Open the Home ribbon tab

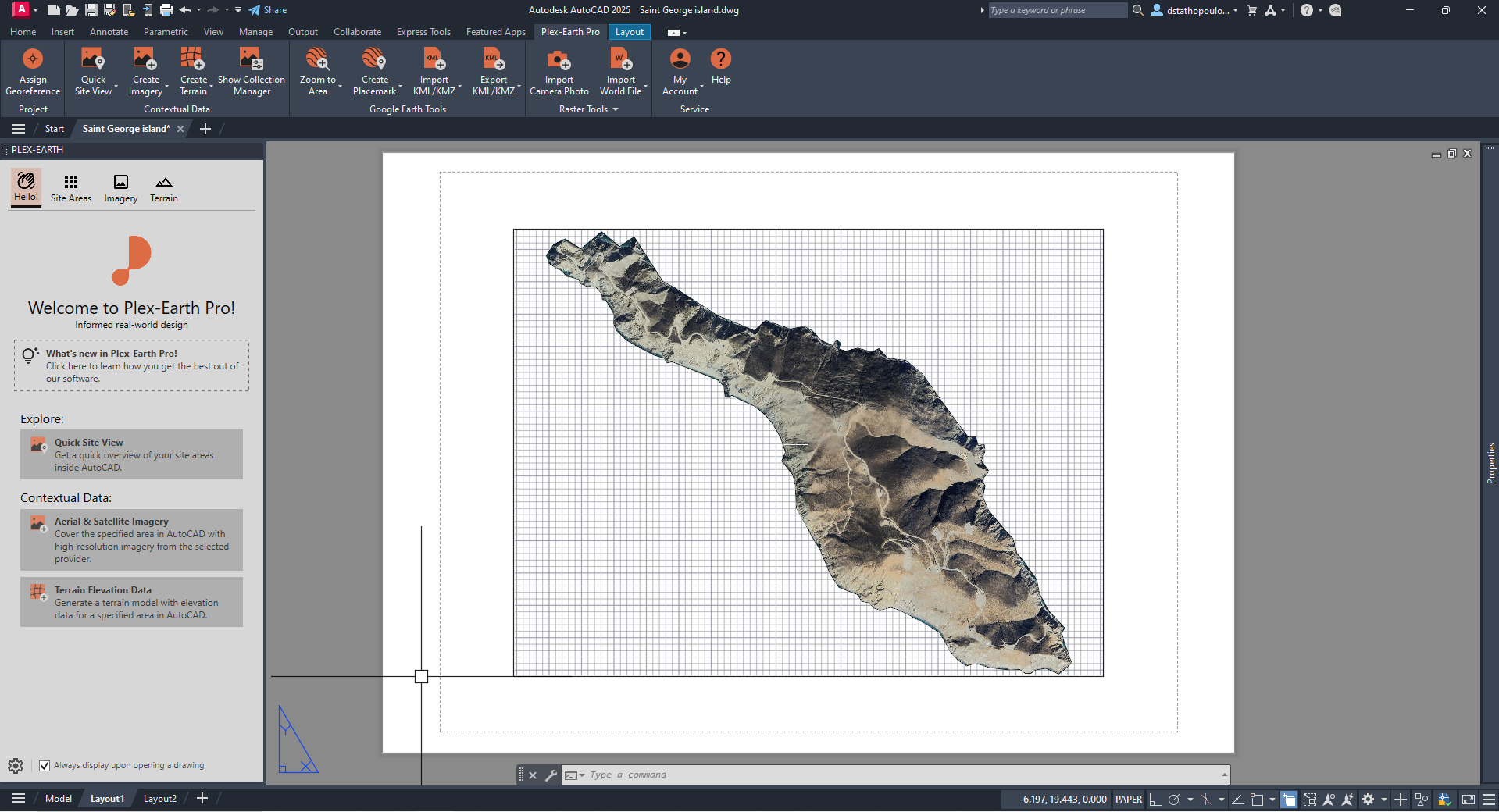click(x=23, y=32)
